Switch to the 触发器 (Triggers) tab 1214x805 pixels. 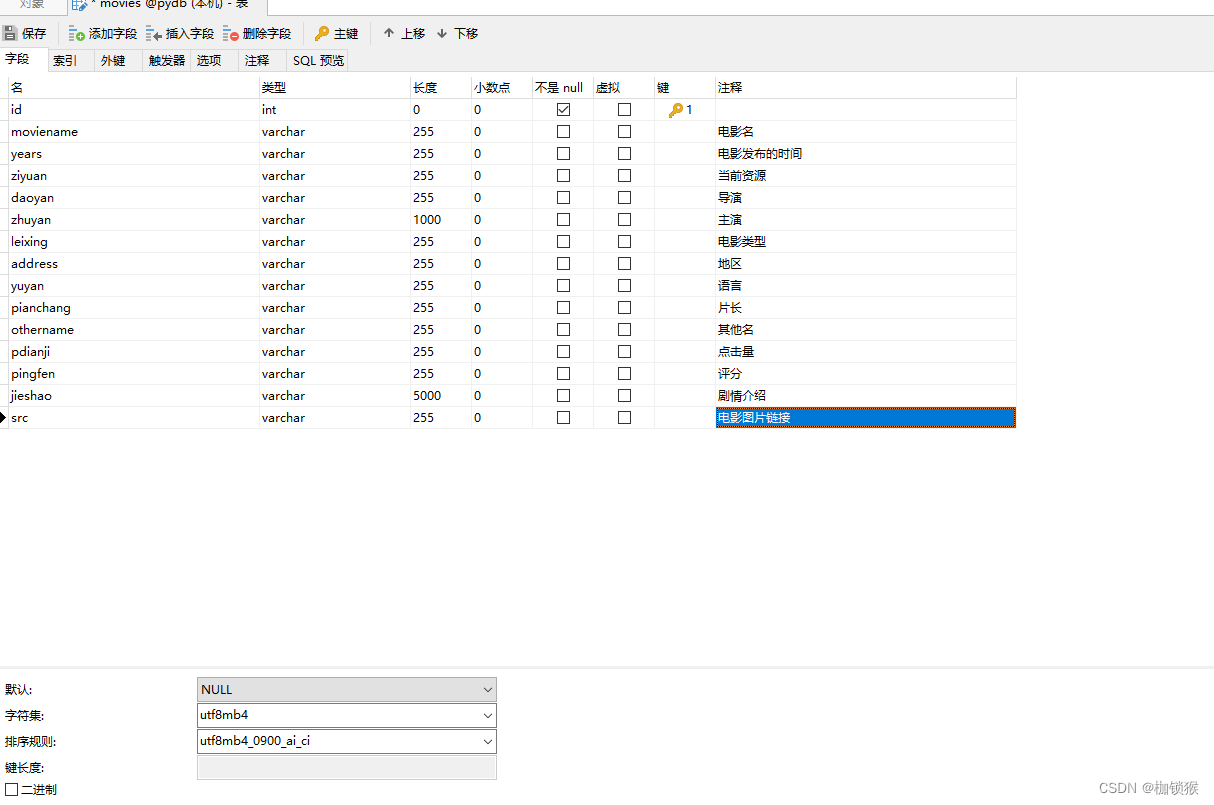pyautogui.click(x=165, y=60)
